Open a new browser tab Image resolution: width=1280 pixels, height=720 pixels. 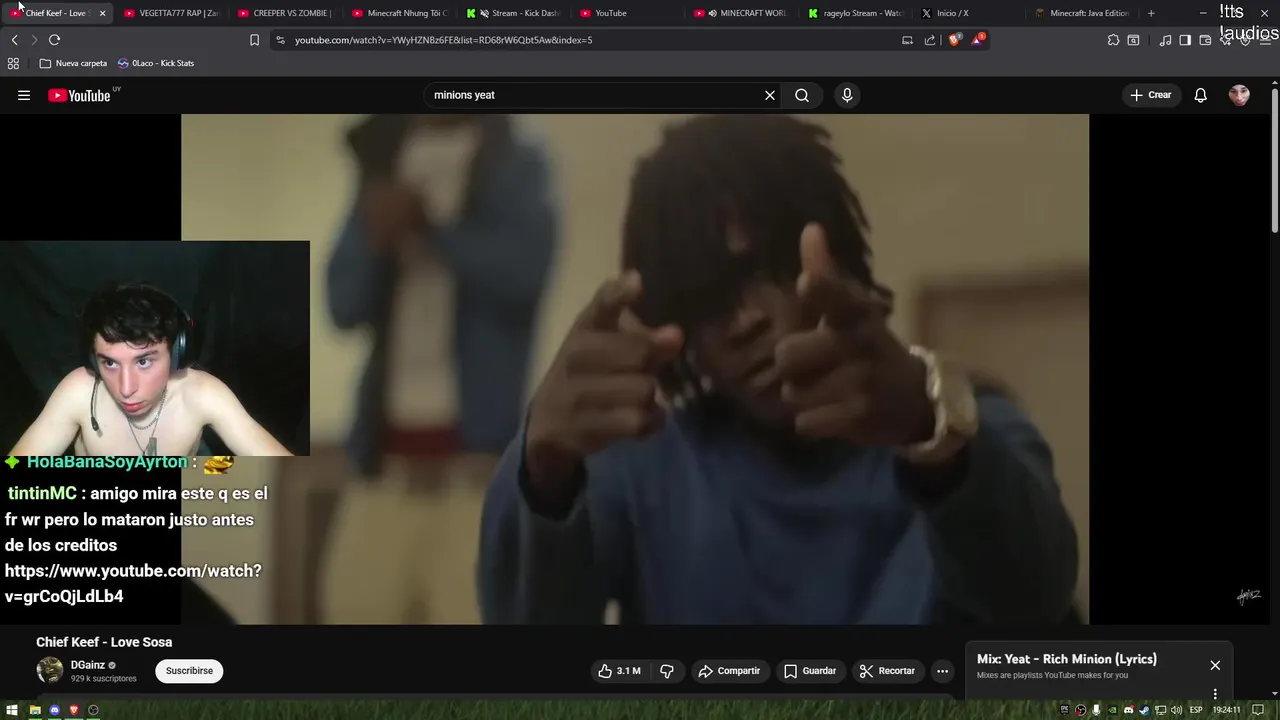click(1151, 13)
